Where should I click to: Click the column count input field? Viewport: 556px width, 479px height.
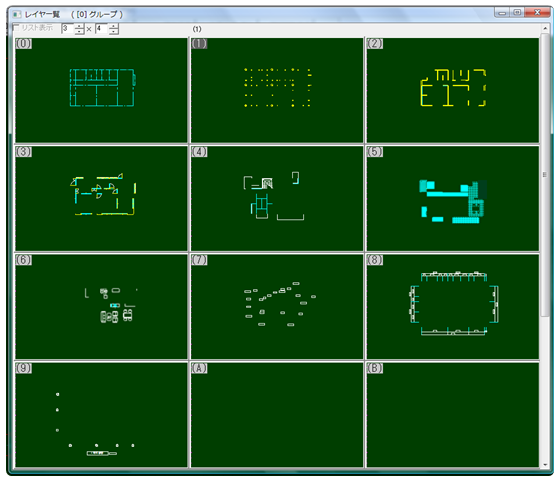click(68, 29)
